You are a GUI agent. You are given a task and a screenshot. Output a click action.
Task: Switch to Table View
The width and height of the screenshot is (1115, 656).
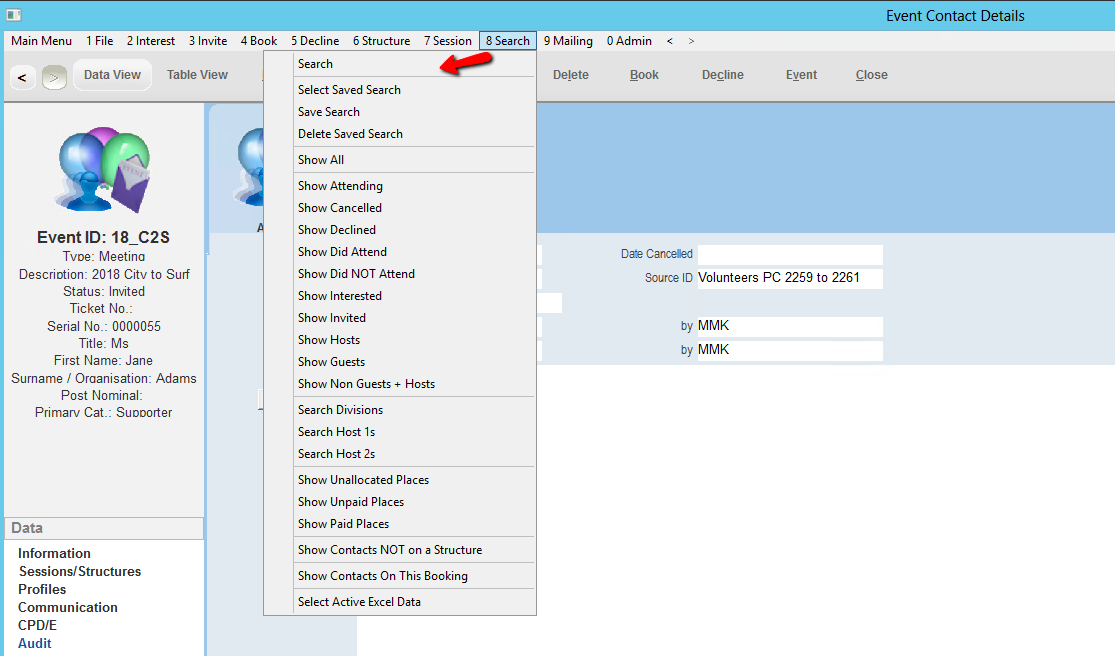coord(197,75)
